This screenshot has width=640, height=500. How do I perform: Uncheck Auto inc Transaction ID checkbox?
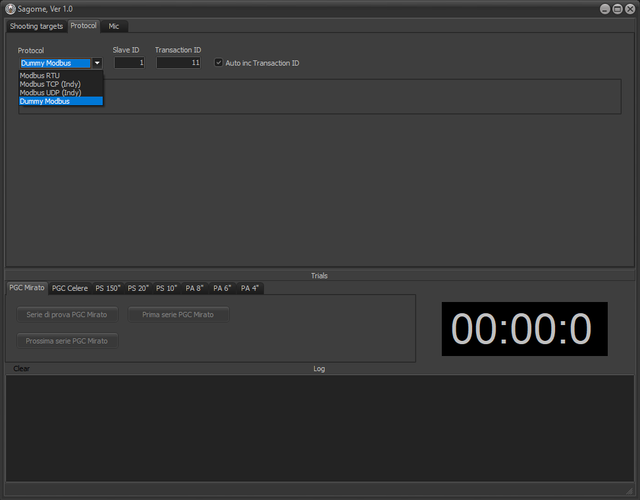tap(219, 62)
